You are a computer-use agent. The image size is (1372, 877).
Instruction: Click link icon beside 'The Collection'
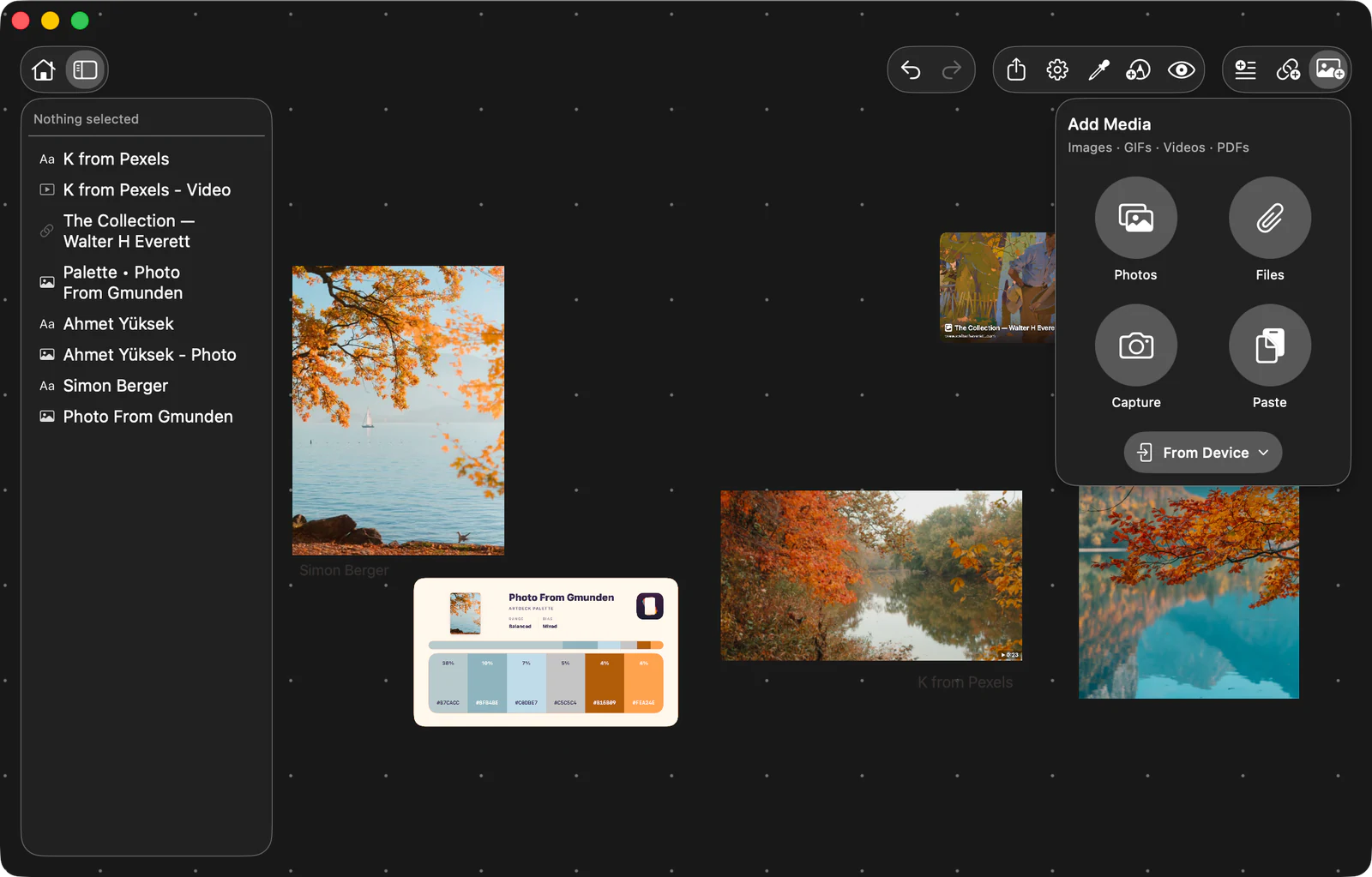47,231
